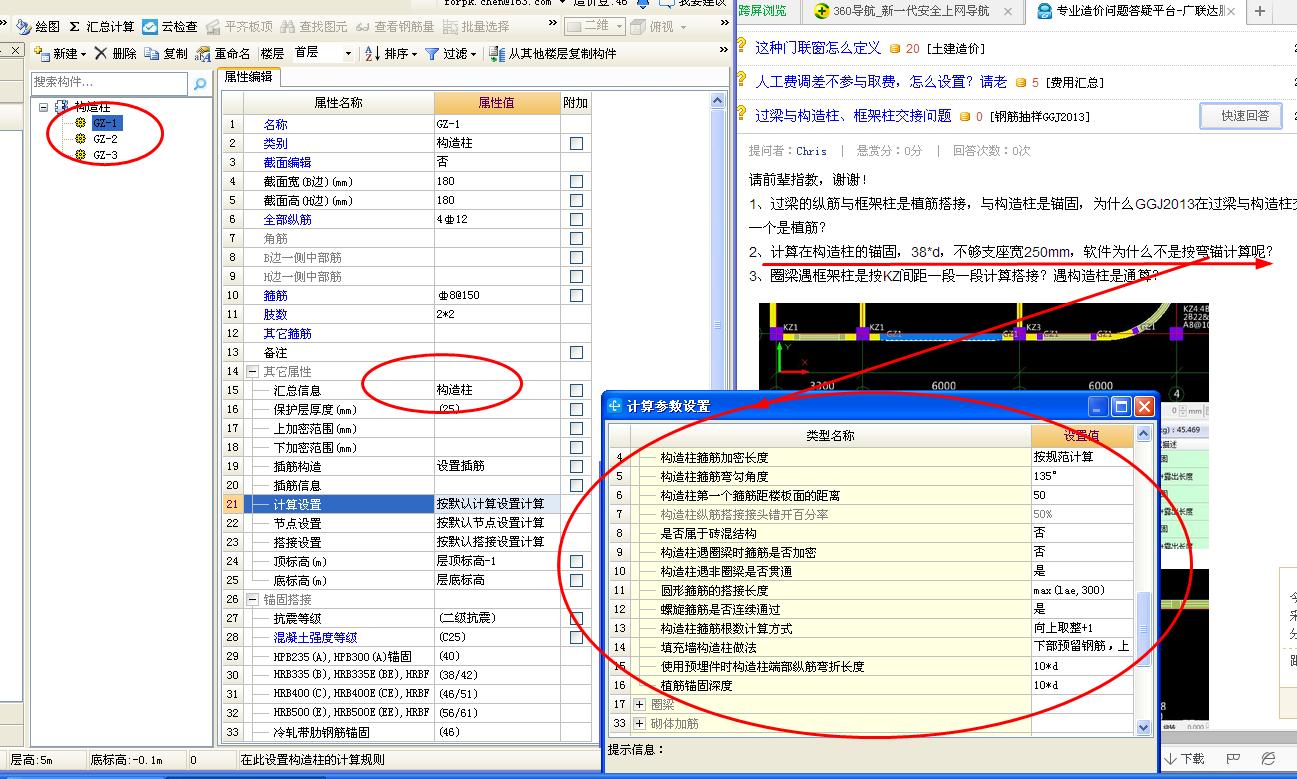The height and width of the screenshot is (779, 1297).
Task: Maximize the 计算参数设置 dialog
Action: click(1121, 406)
